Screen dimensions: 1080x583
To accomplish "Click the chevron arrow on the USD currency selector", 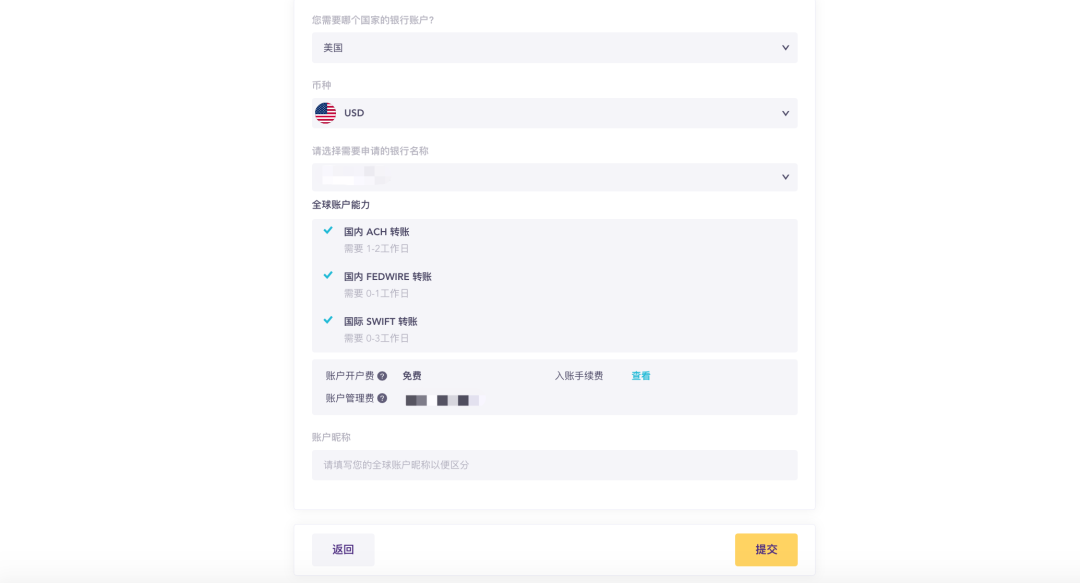I will pos(785,113).
